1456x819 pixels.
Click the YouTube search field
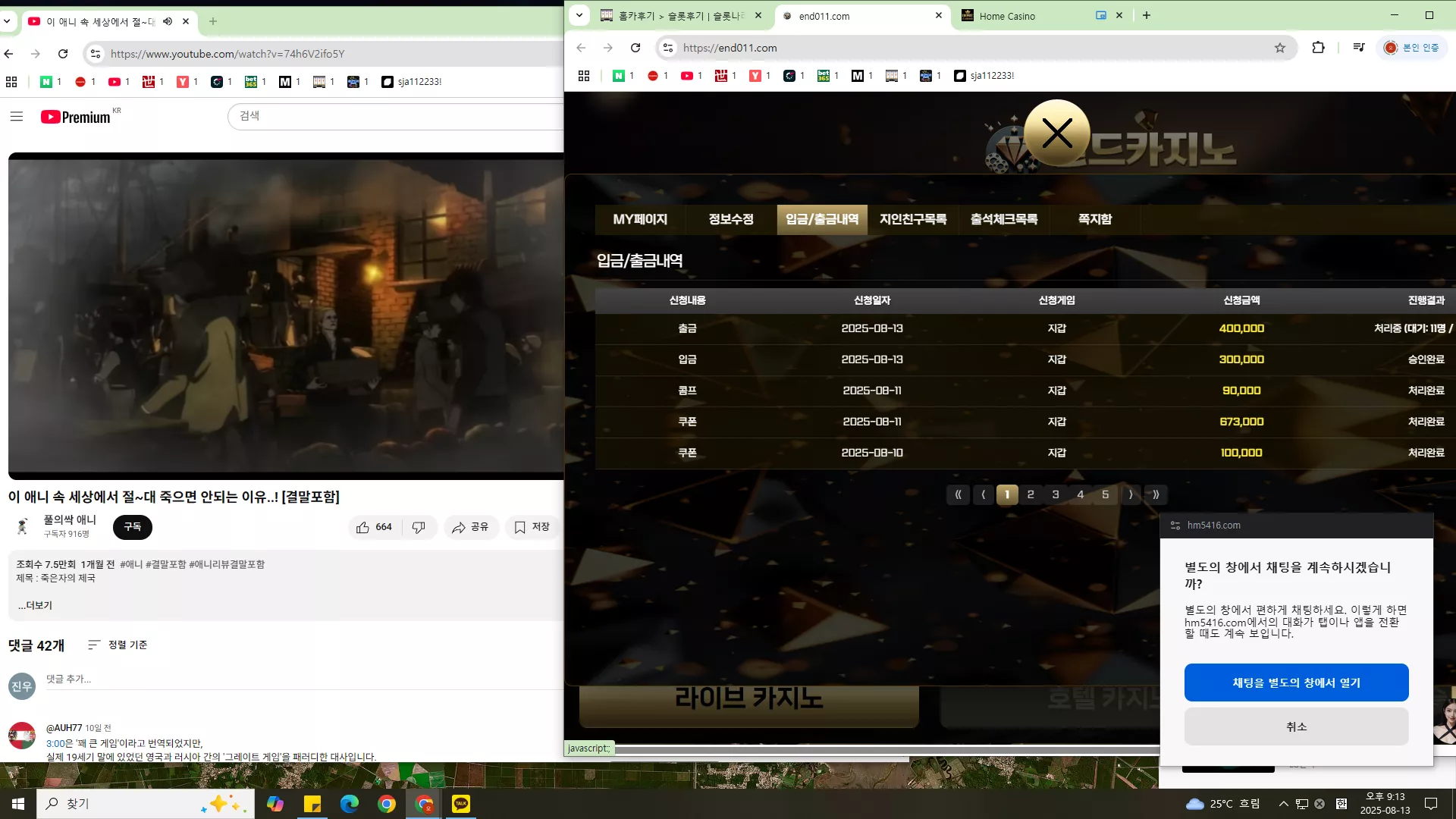pos(396,116)
